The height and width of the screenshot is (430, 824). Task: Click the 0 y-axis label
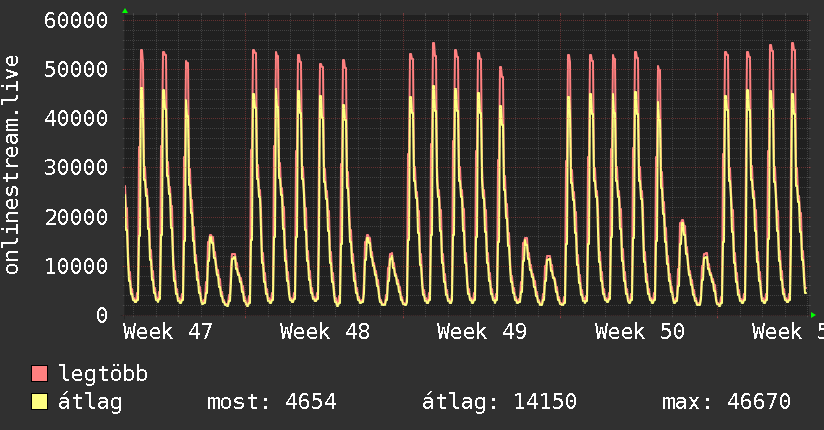pyautogui.click(x=102, y=315)
